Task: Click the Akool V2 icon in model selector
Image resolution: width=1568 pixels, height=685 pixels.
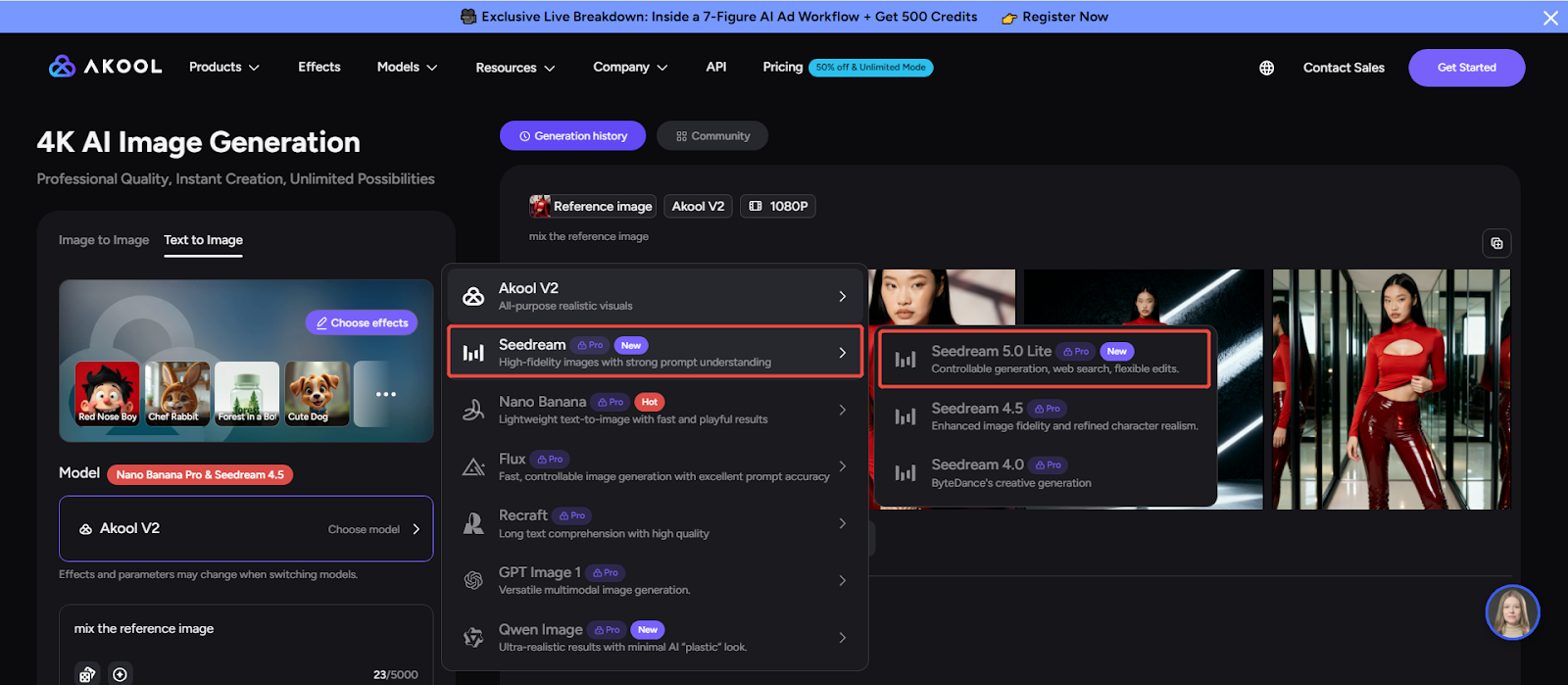Action: [x=85, y=529]
